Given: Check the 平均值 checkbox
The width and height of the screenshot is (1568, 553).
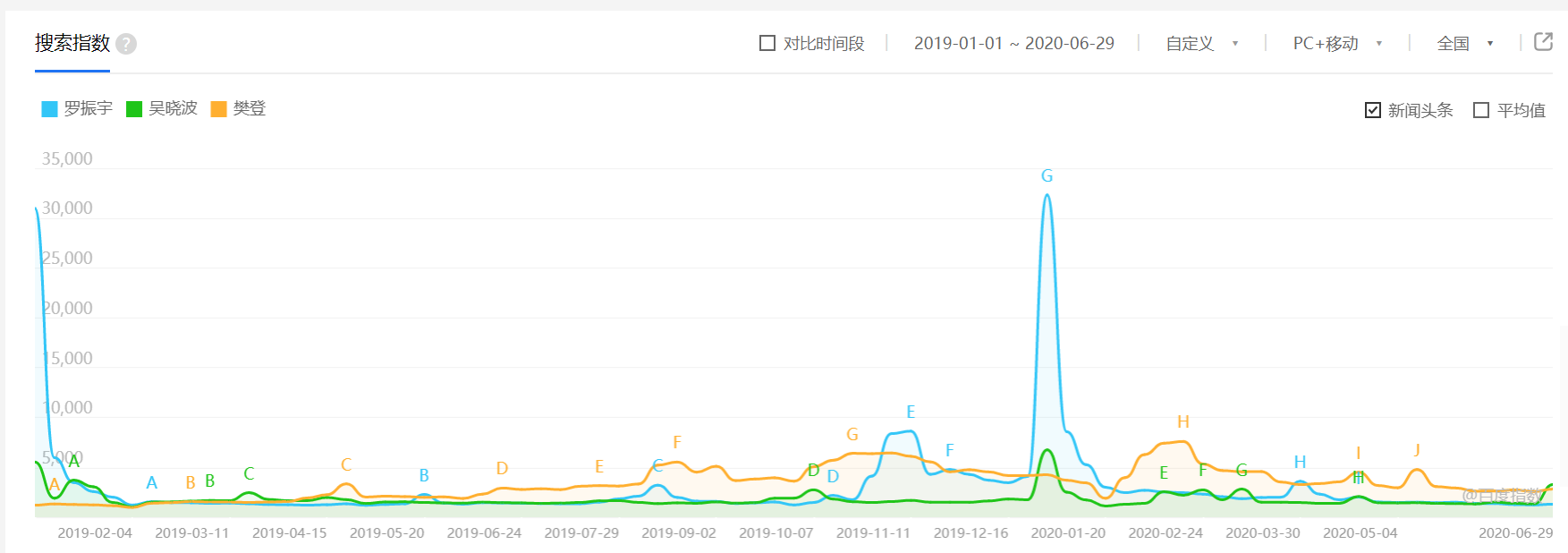Looking at the screenshot, I should (x=1481, y=110).
